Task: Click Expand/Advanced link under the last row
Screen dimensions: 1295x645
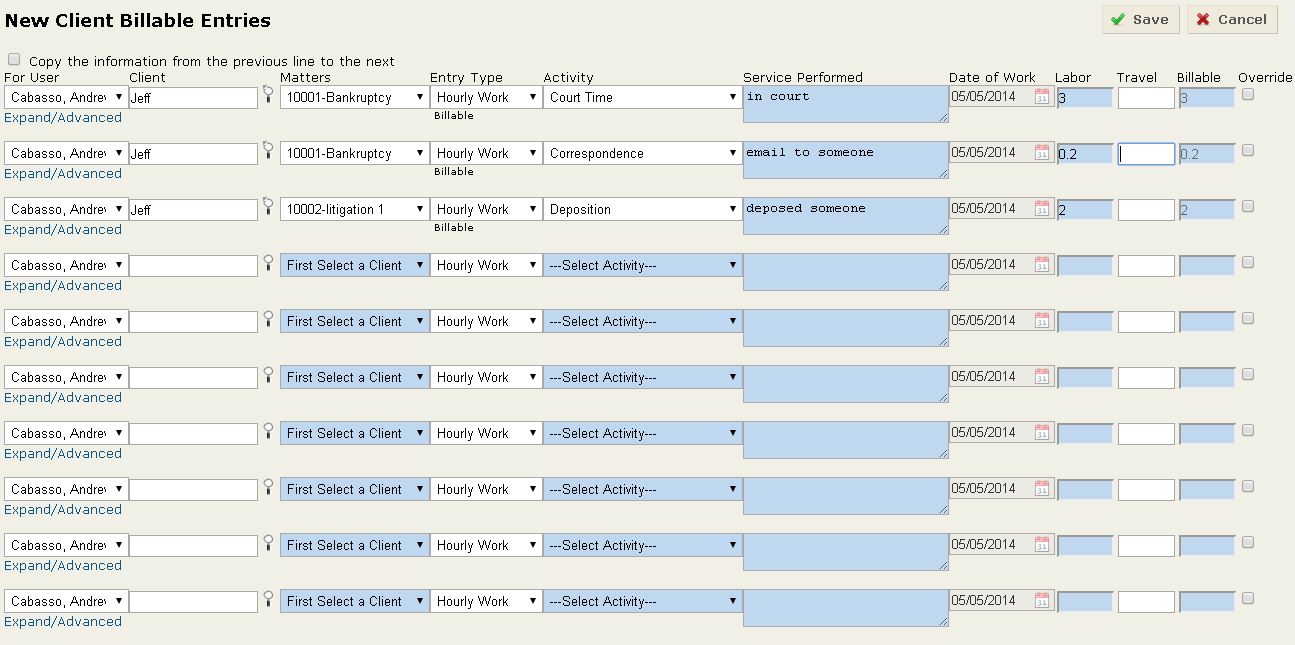Action: point(63,621)
